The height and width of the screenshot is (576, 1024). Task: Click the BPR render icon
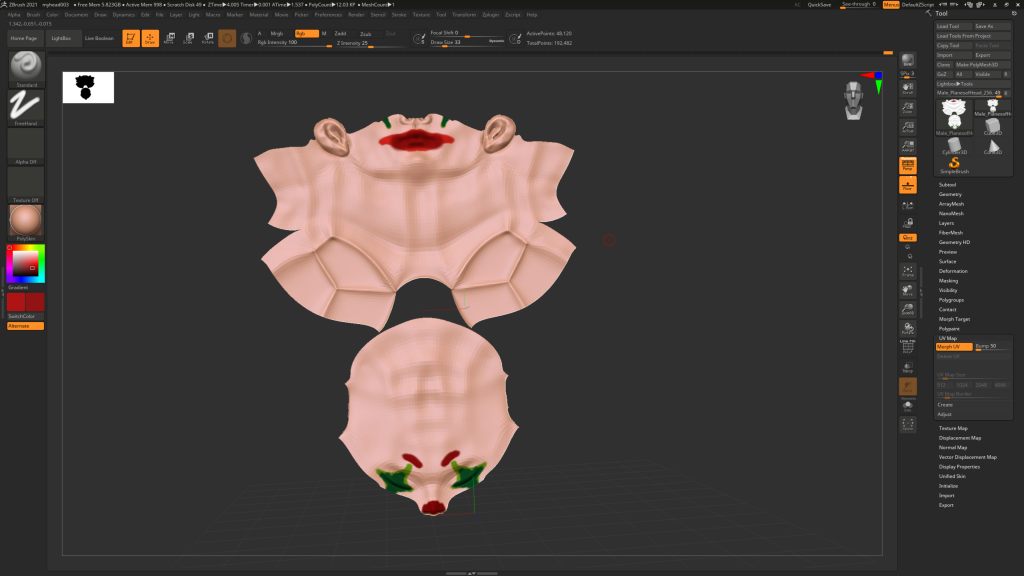pos(908,61)
